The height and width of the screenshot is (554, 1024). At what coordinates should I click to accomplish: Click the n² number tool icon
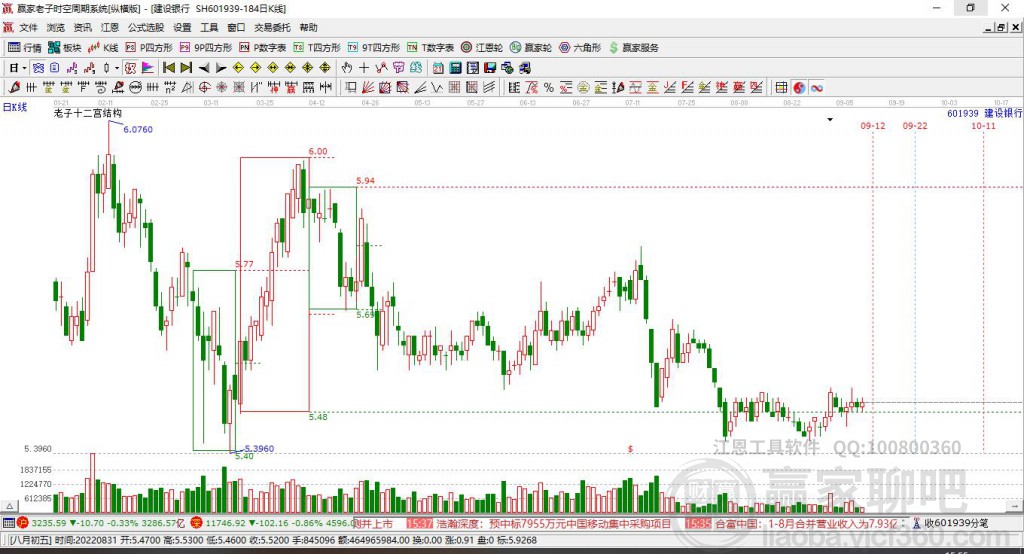[170, 88]
